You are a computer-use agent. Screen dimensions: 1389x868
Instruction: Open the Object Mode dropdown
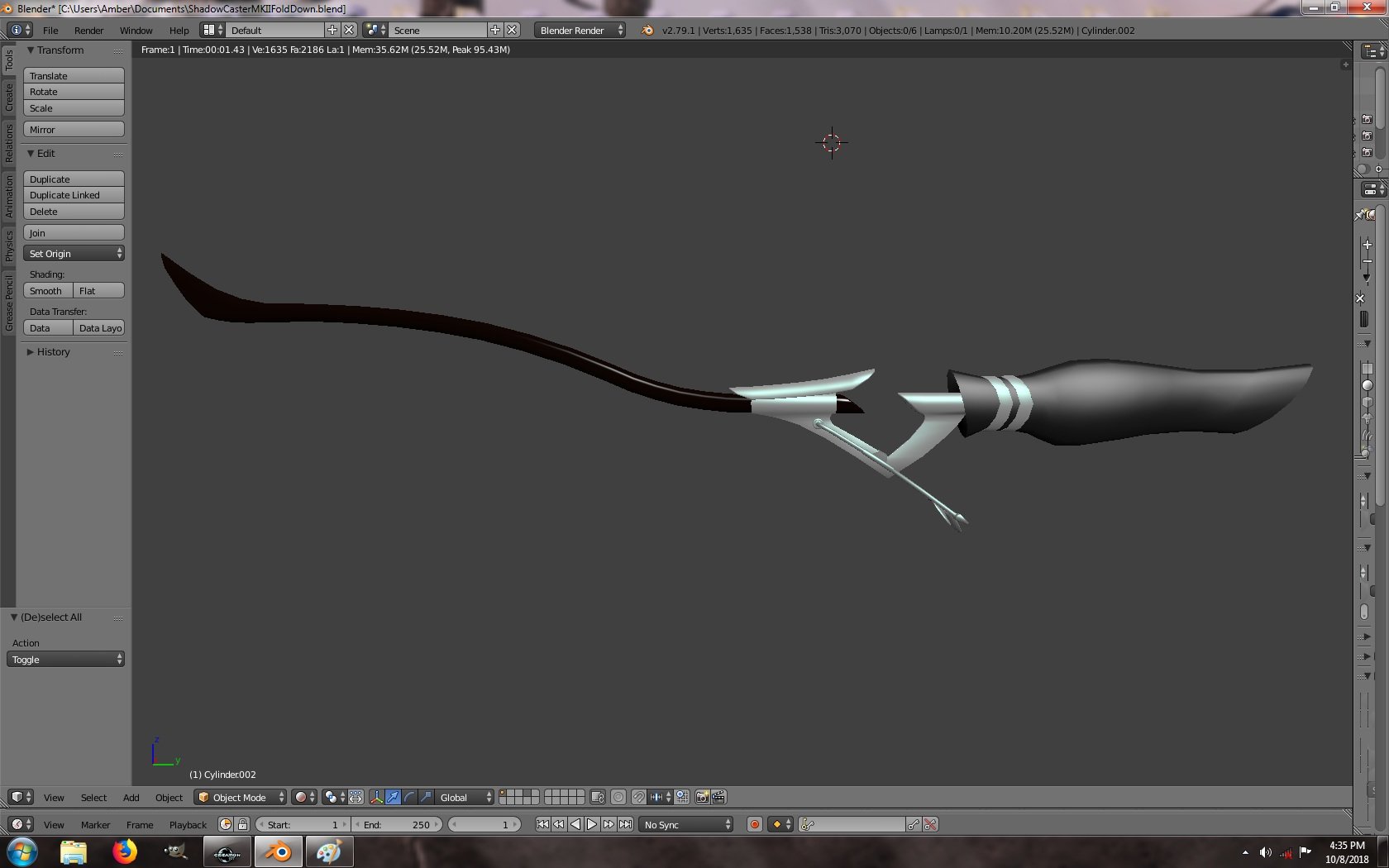[241, 797]
